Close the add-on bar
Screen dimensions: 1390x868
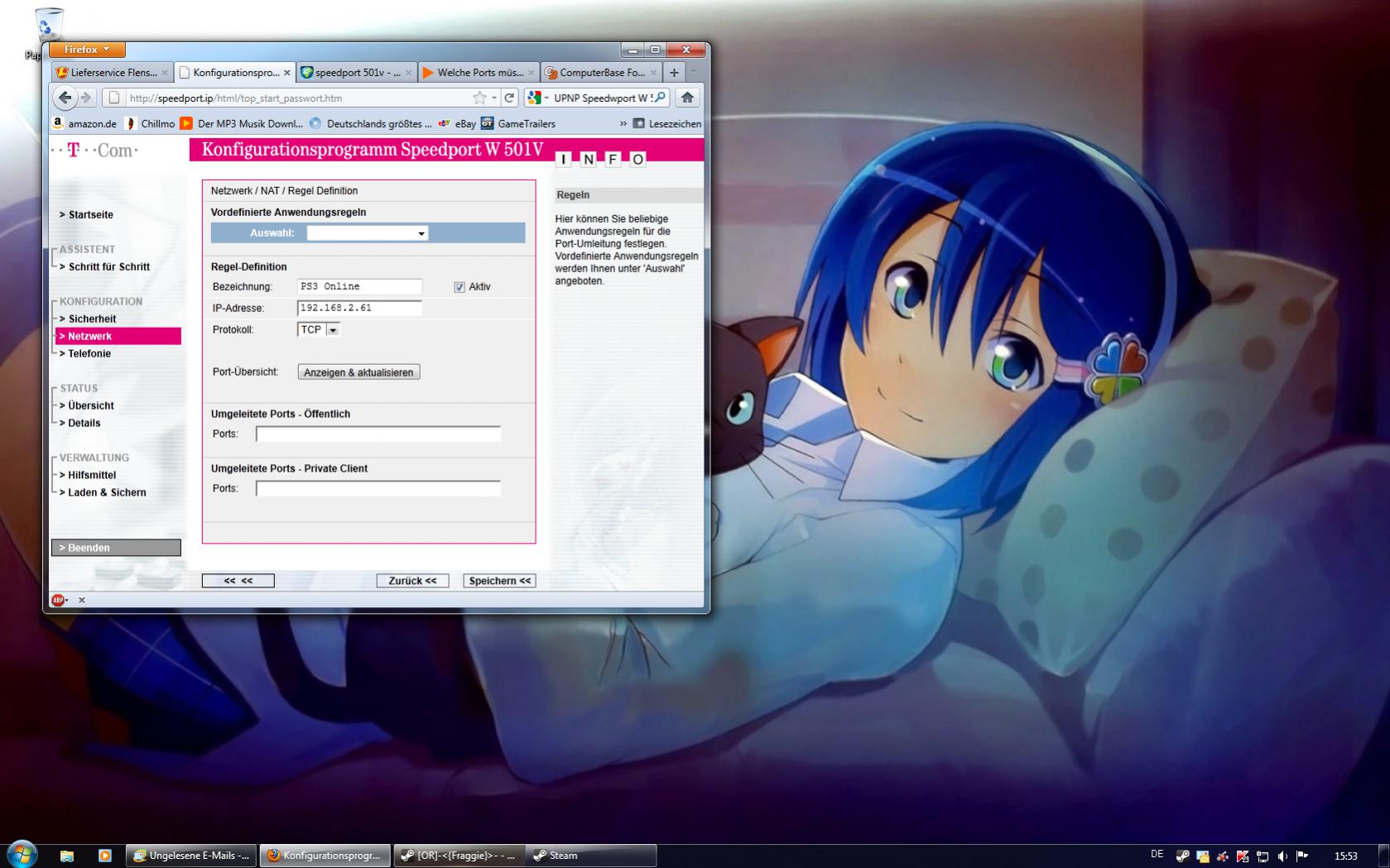(81, 600)
